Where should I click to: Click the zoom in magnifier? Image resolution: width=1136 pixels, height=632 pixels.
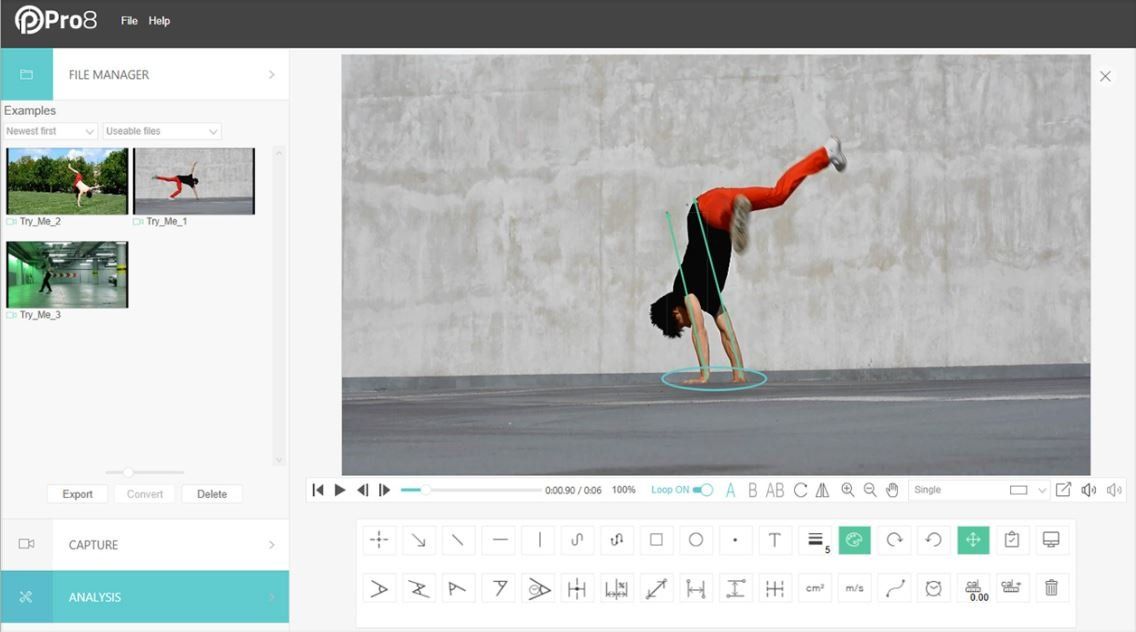tap(848, 490)
